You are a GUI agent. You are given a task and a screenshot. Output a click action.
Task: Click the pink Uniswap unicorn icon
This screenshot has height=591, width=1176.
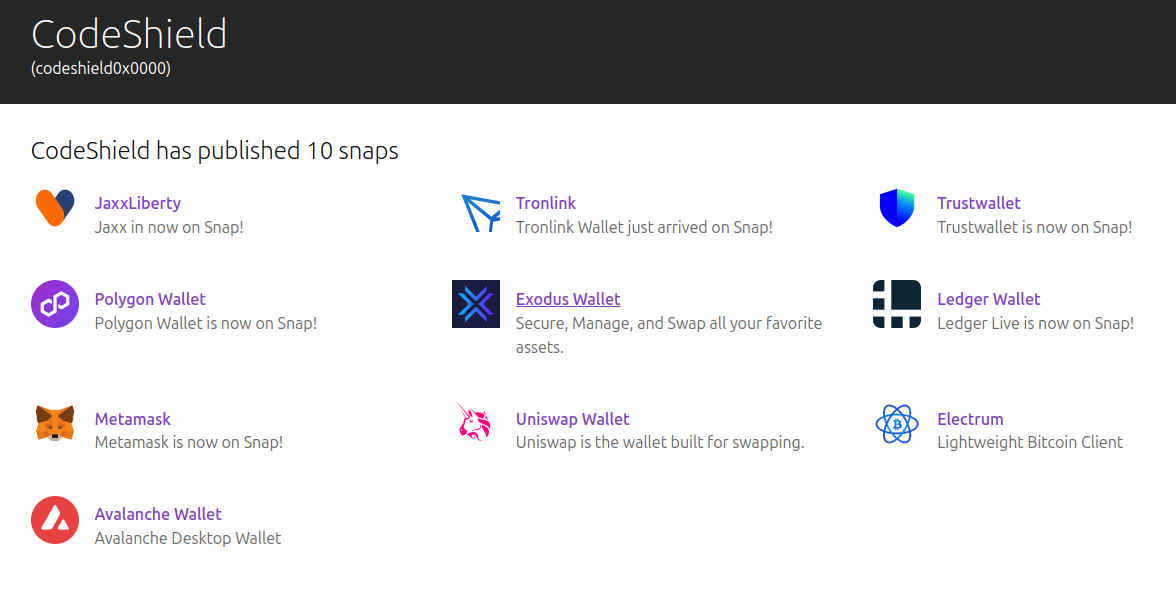[x=474, y=421]
